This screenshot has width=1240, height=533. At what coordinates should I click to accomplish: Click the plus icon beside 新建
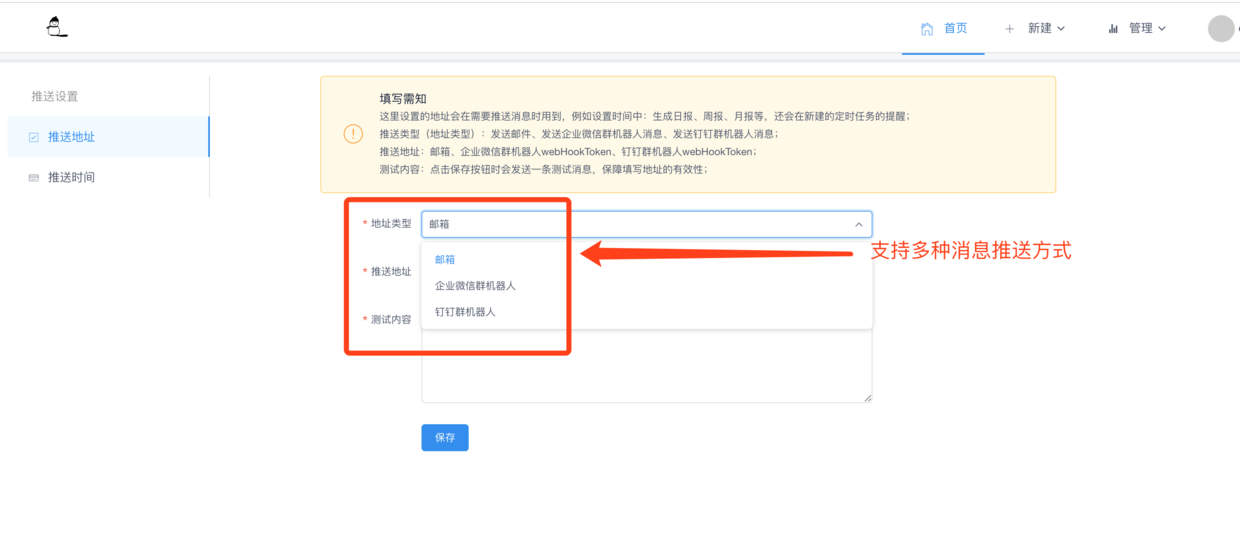[x=1009, y=29]
